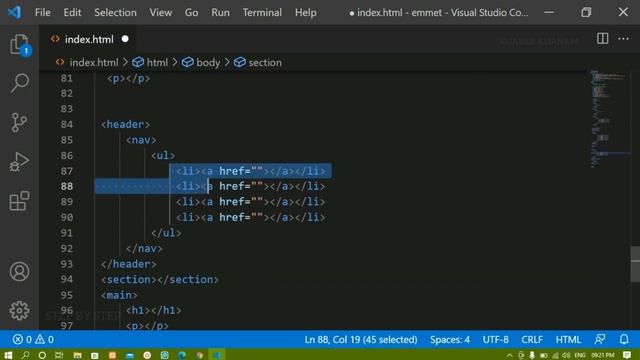Click the <ul> tag on line 86
This screenshot has width=640, height=360.
coord(163,156)
